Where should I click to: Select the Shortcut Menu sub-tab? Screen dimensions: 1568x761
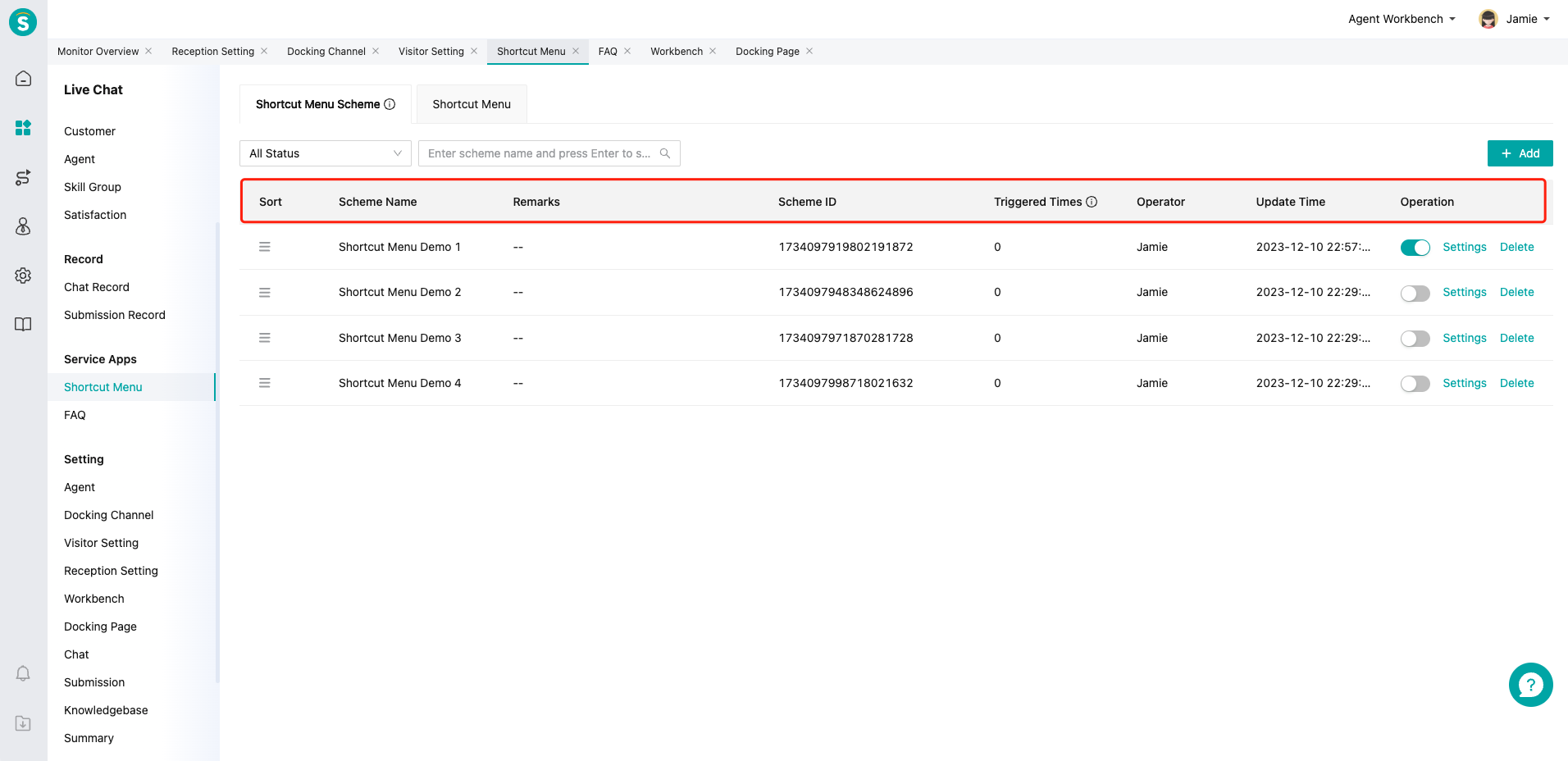click(472, 104)
